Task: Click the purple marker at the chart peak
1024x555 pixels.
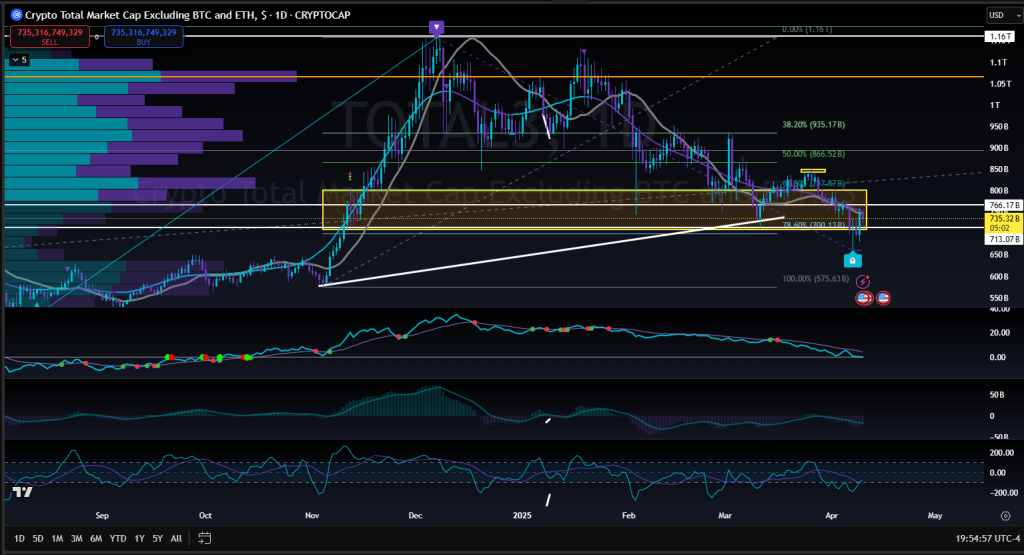Action: point(436,27)
